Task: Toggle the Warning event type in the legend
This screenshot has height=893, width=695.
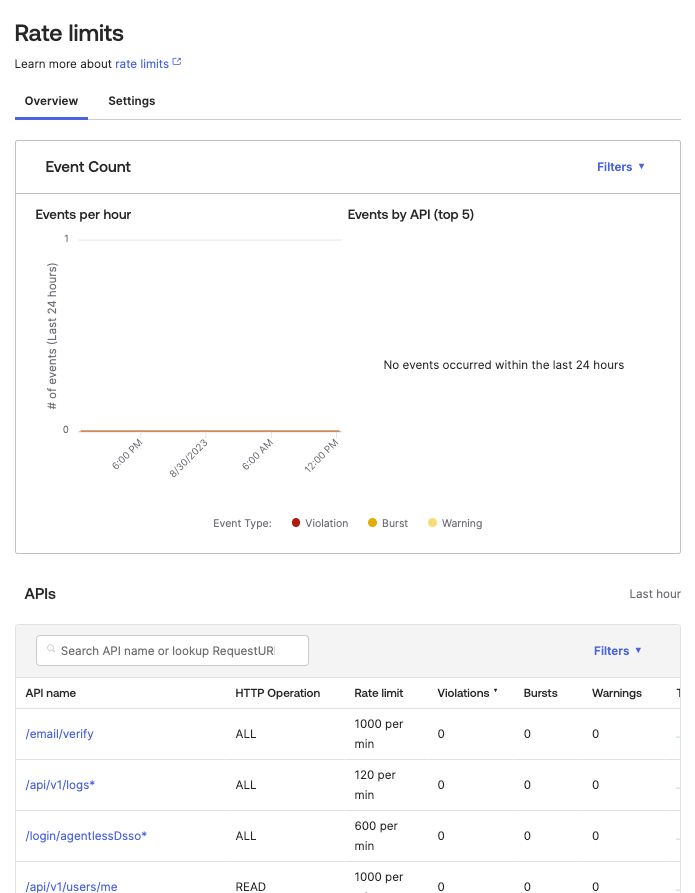Action: click(x=455, y=523)
